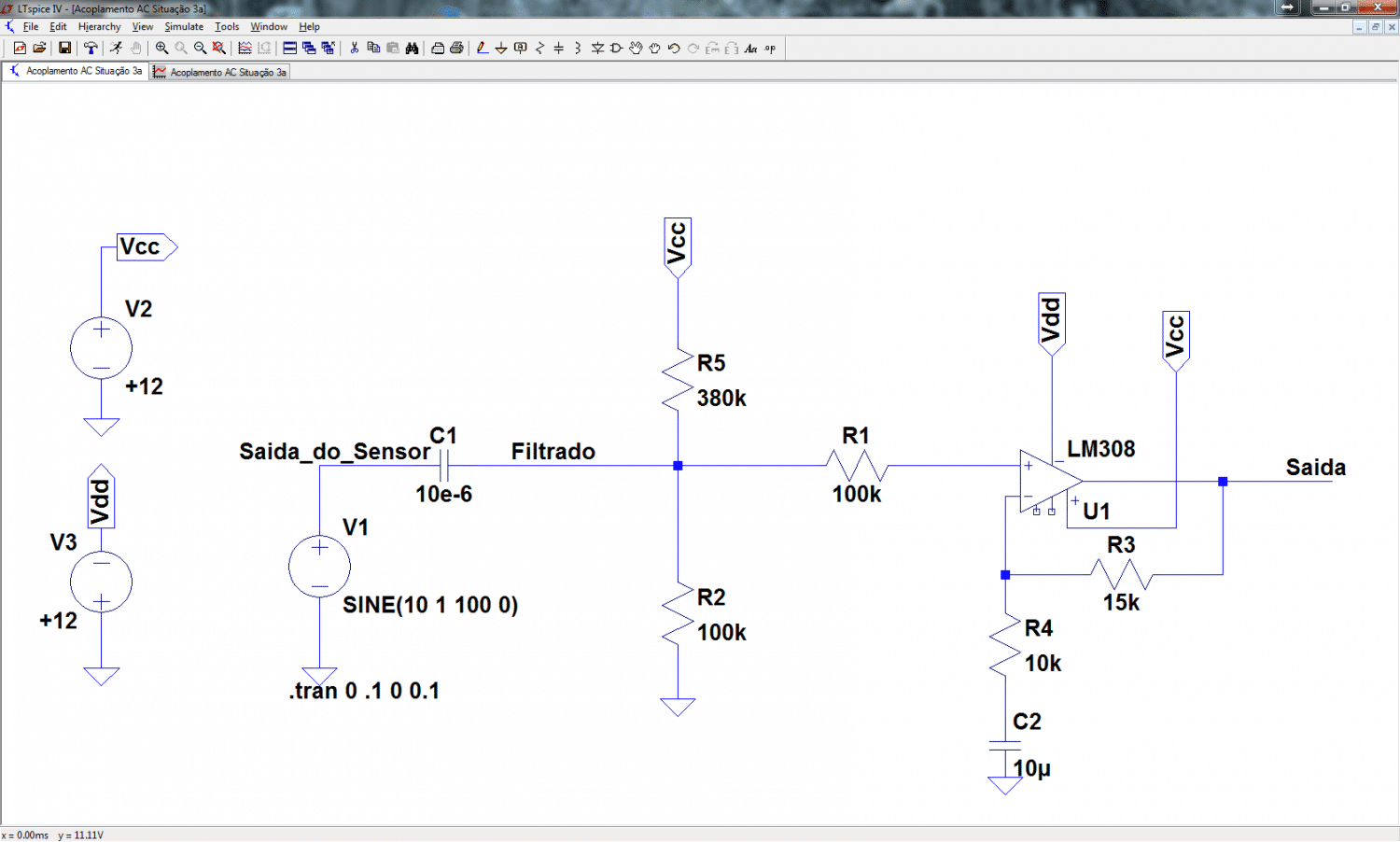The height and width of the screenshot is (842, 1400).
Task: Click the Save floppy disk icon
Action: click(x=64, y=48)
